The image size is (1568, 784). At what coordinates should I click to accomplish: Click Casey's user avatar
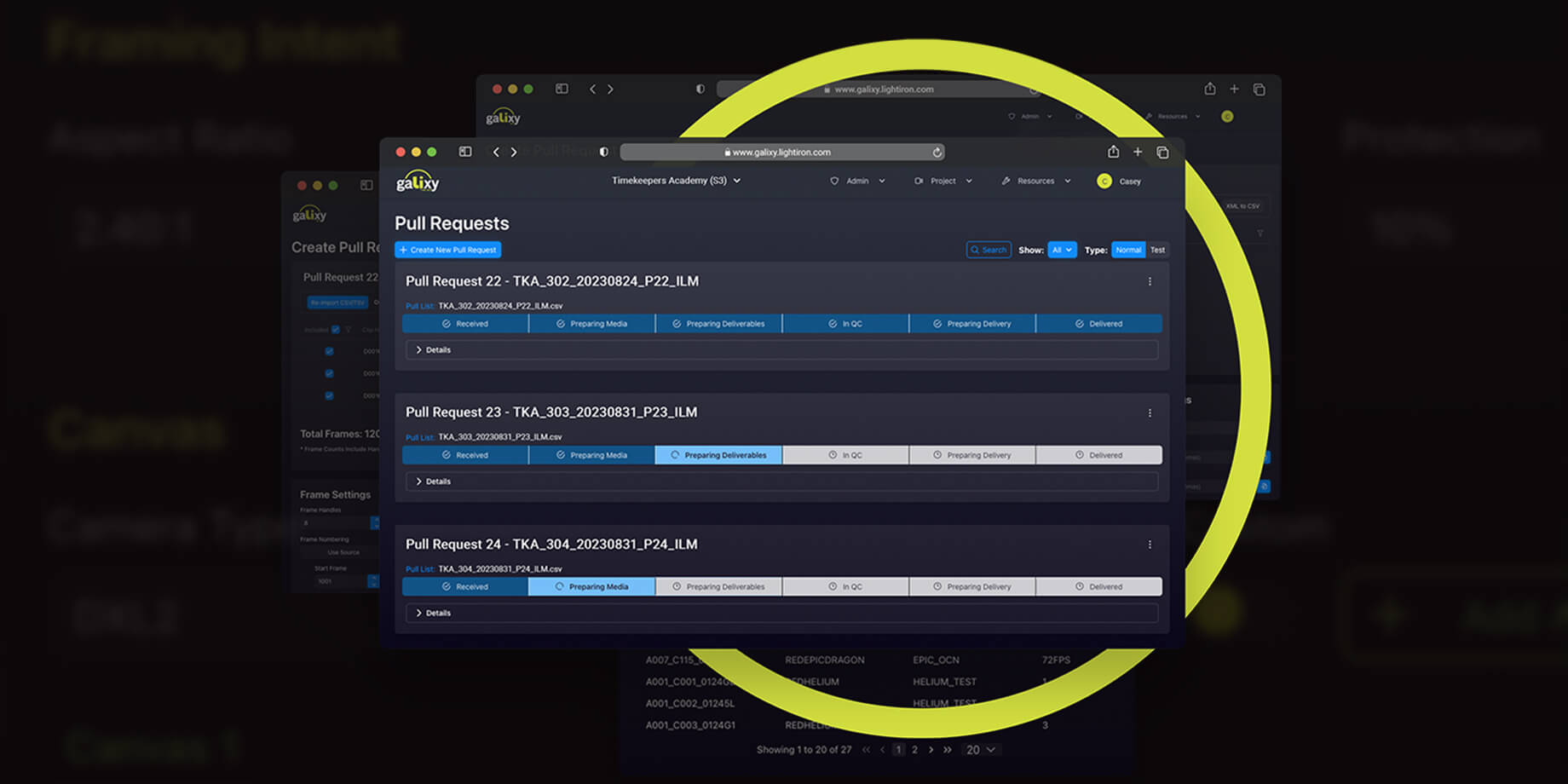tap(1104, 181)
